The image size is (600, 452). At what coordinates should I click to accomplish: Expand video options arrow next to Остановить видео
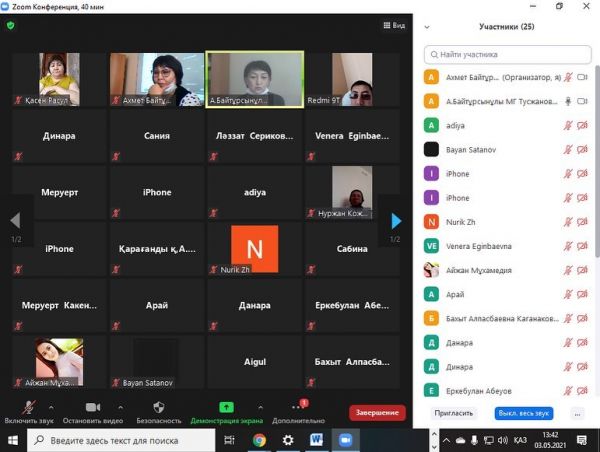(x=121, y=408)
